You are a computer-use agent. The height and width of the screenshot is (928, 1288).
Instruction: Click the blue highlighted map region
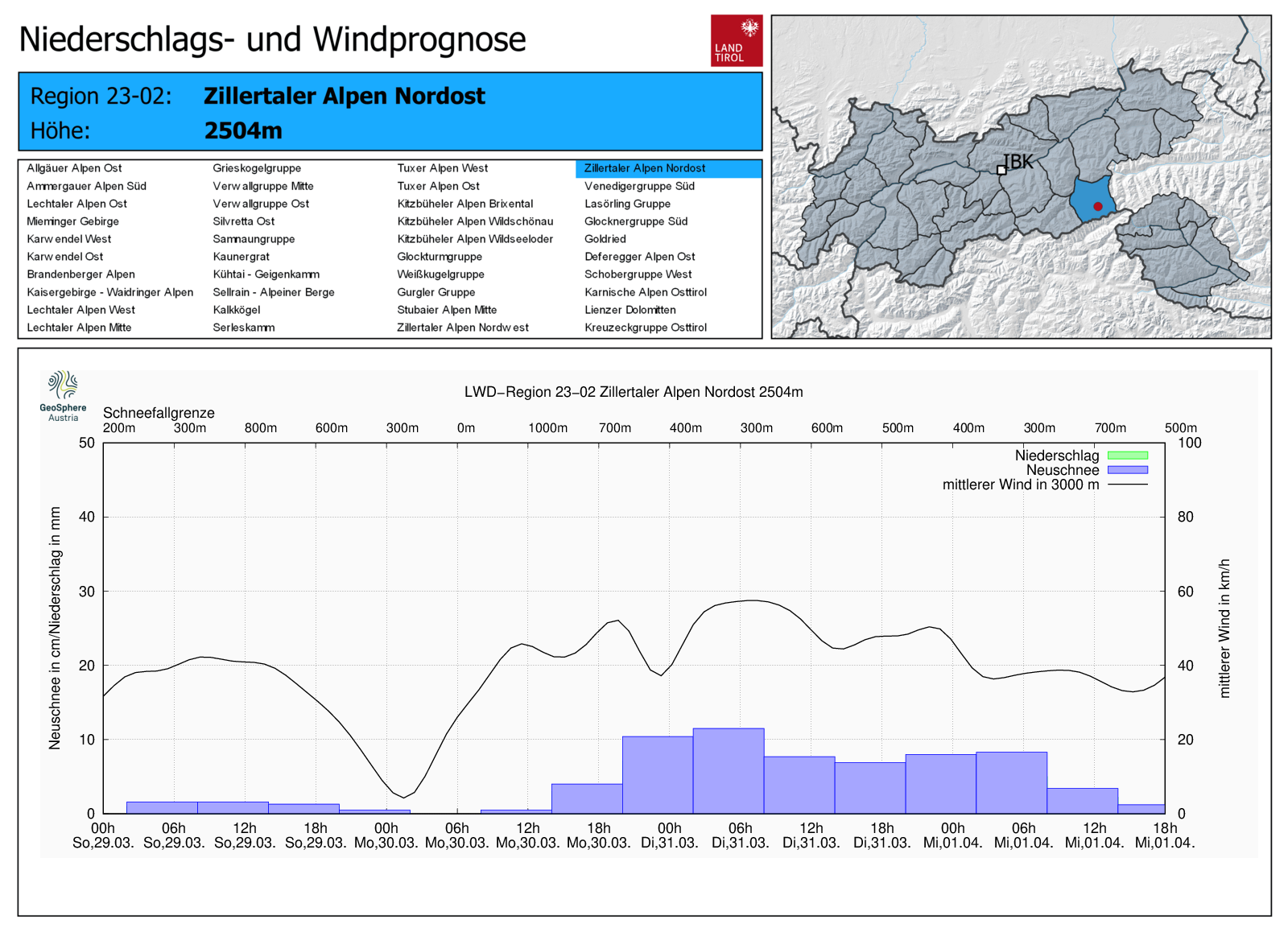pyautogui.click(x=1092, y=198)
